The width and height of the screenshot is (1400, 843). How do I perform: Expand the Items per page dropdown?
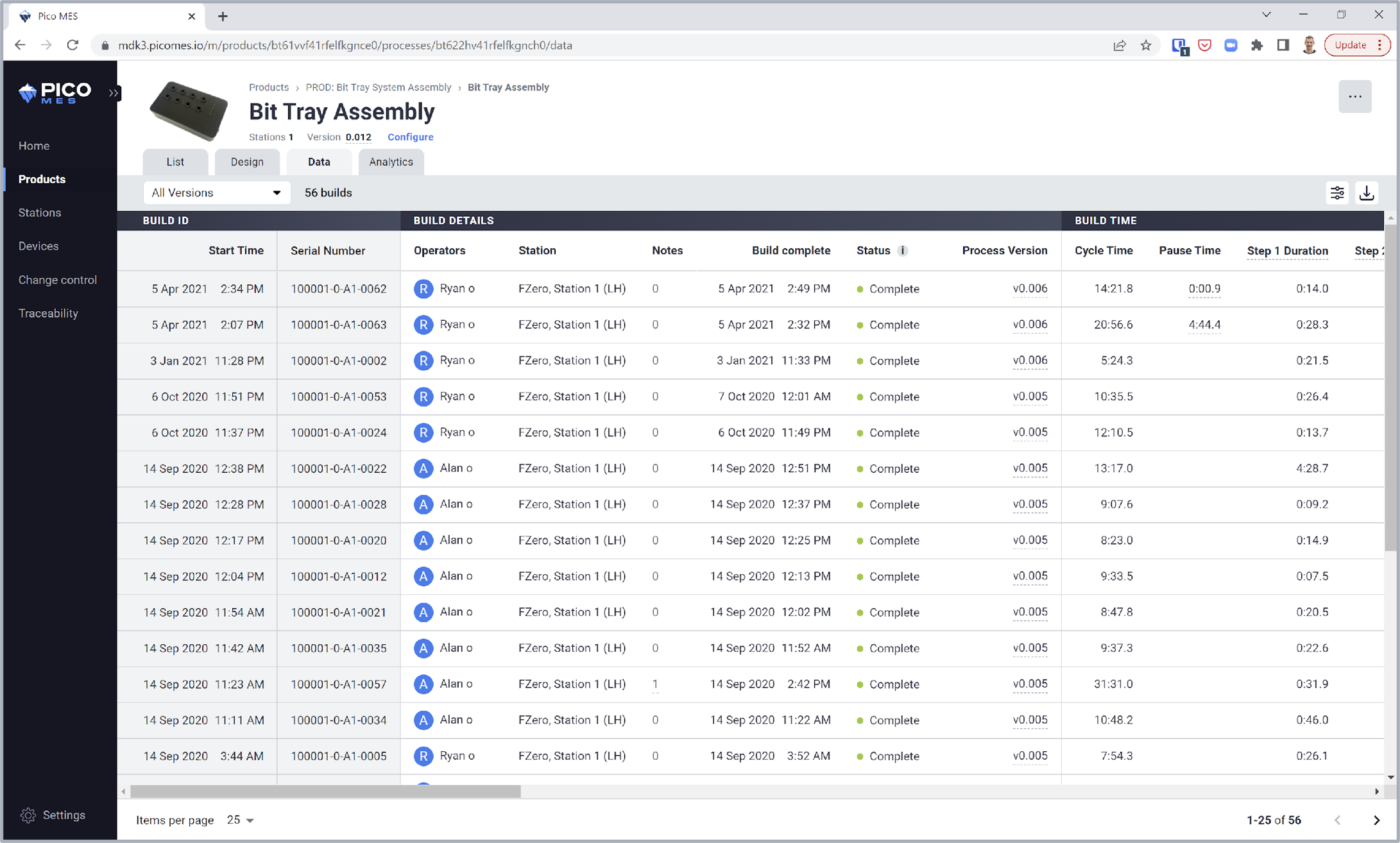pos(241,820)
